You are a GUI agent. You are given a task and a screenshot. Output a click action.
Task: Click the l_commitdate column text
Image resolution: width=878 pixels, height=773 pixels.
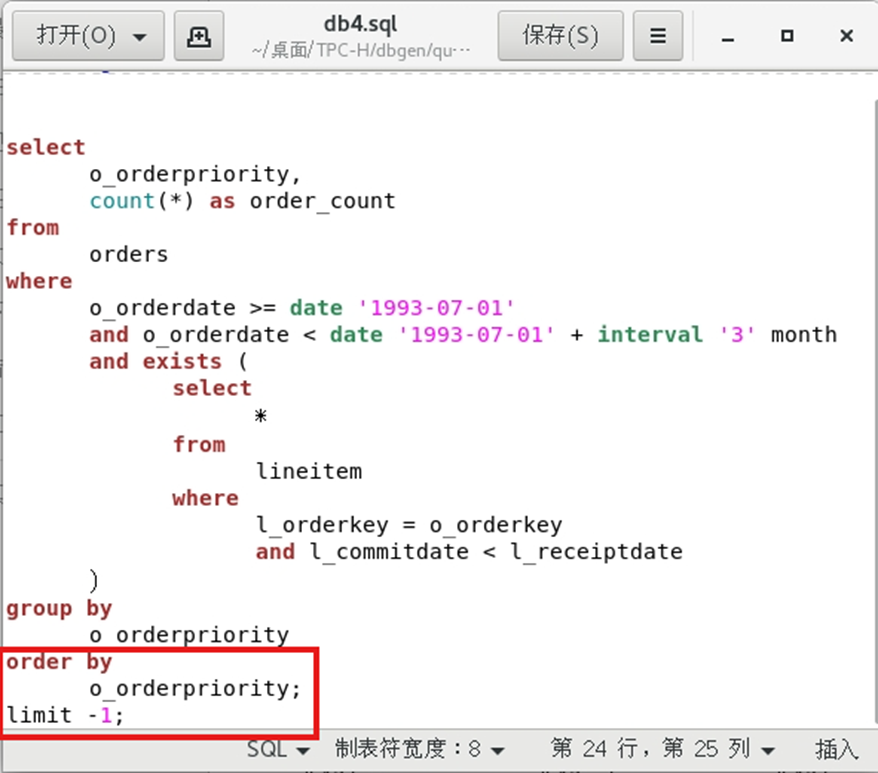click(390, 552)
